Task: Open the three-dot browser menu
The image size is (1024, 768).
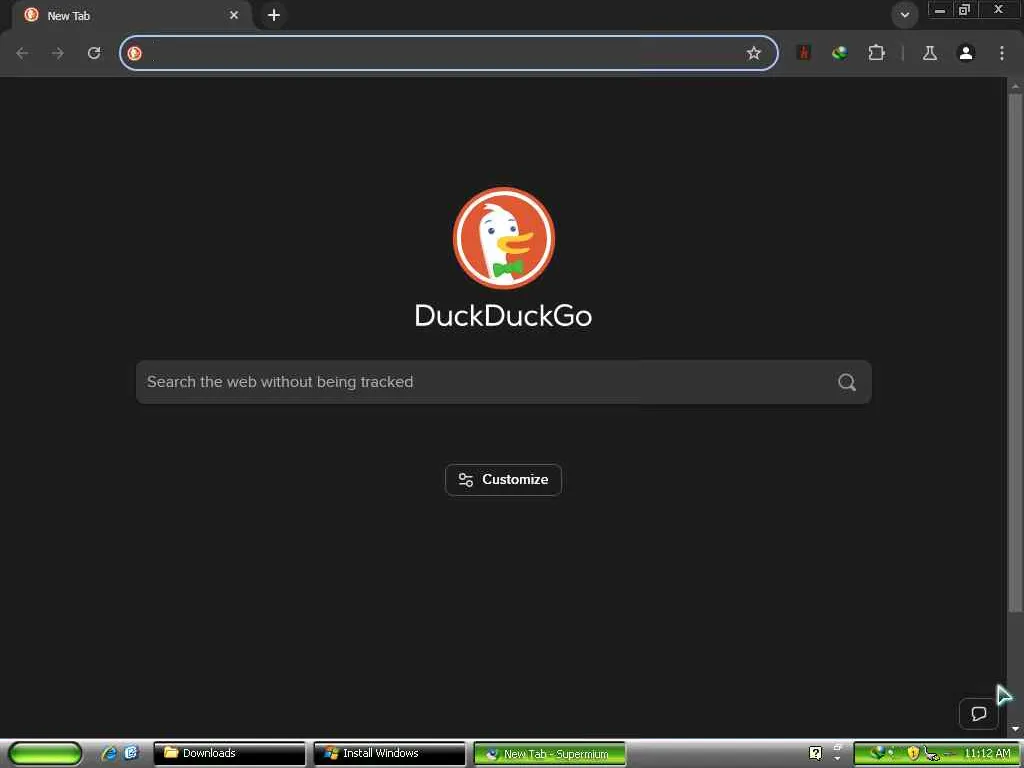Action: pyautogui.click(x=1002, y=53)
